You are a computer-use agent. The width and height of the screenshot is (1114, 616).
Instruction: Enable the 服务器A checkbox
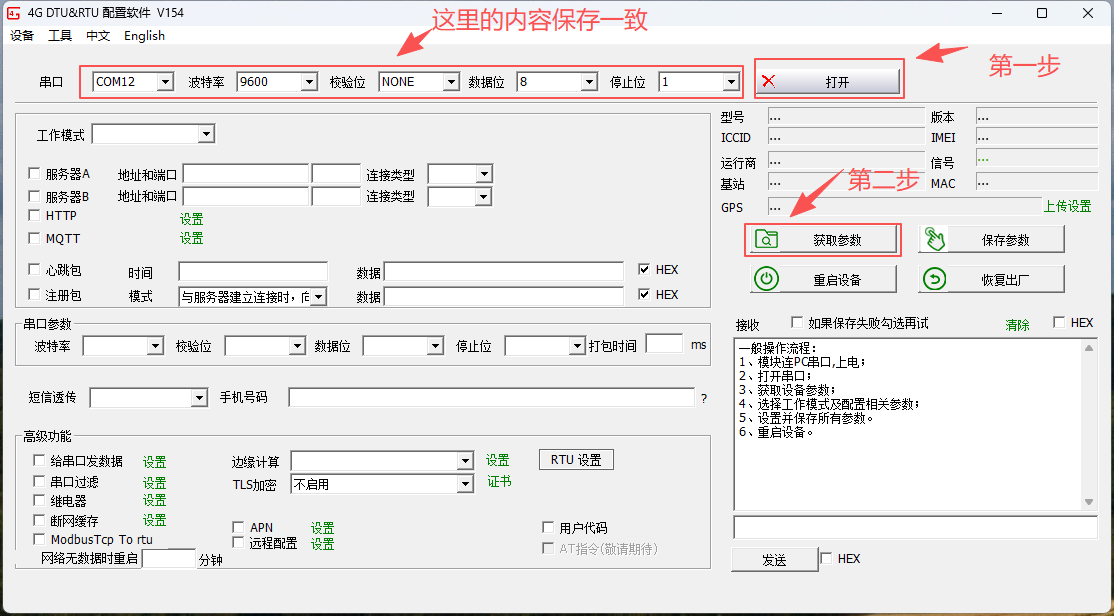[x=35, y=173]
